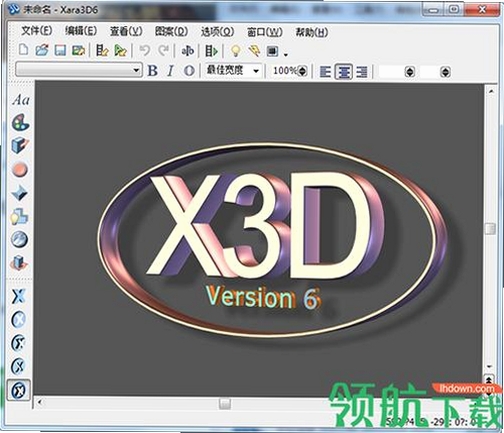Align text to the left
Image resolution: width=504 pixels, height=433 pixels.
[x=325, y=71]
